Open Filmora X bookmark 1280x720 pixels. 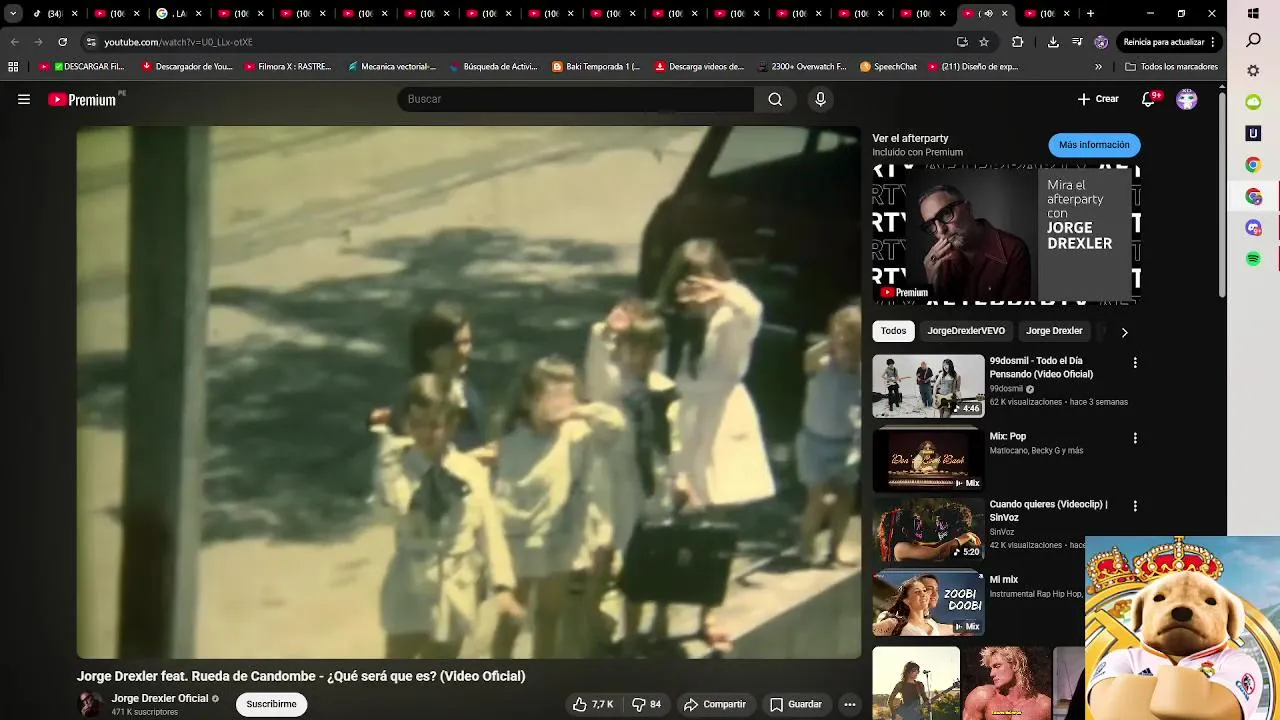(x=288, y=67)
